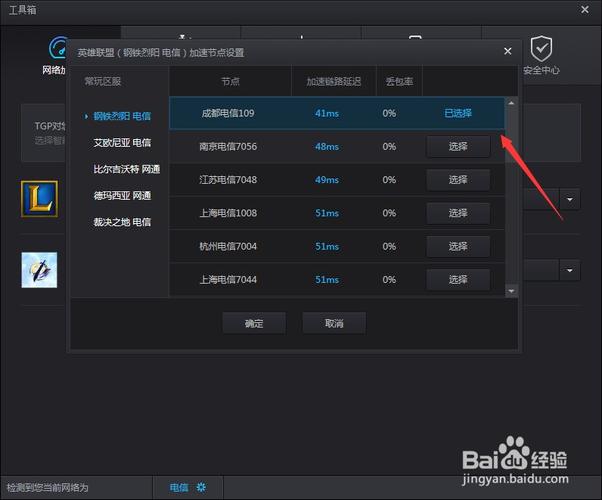Click the 常玩区服 heading
The height and width of the screenshot is (500, 602).
coord(103,81)
